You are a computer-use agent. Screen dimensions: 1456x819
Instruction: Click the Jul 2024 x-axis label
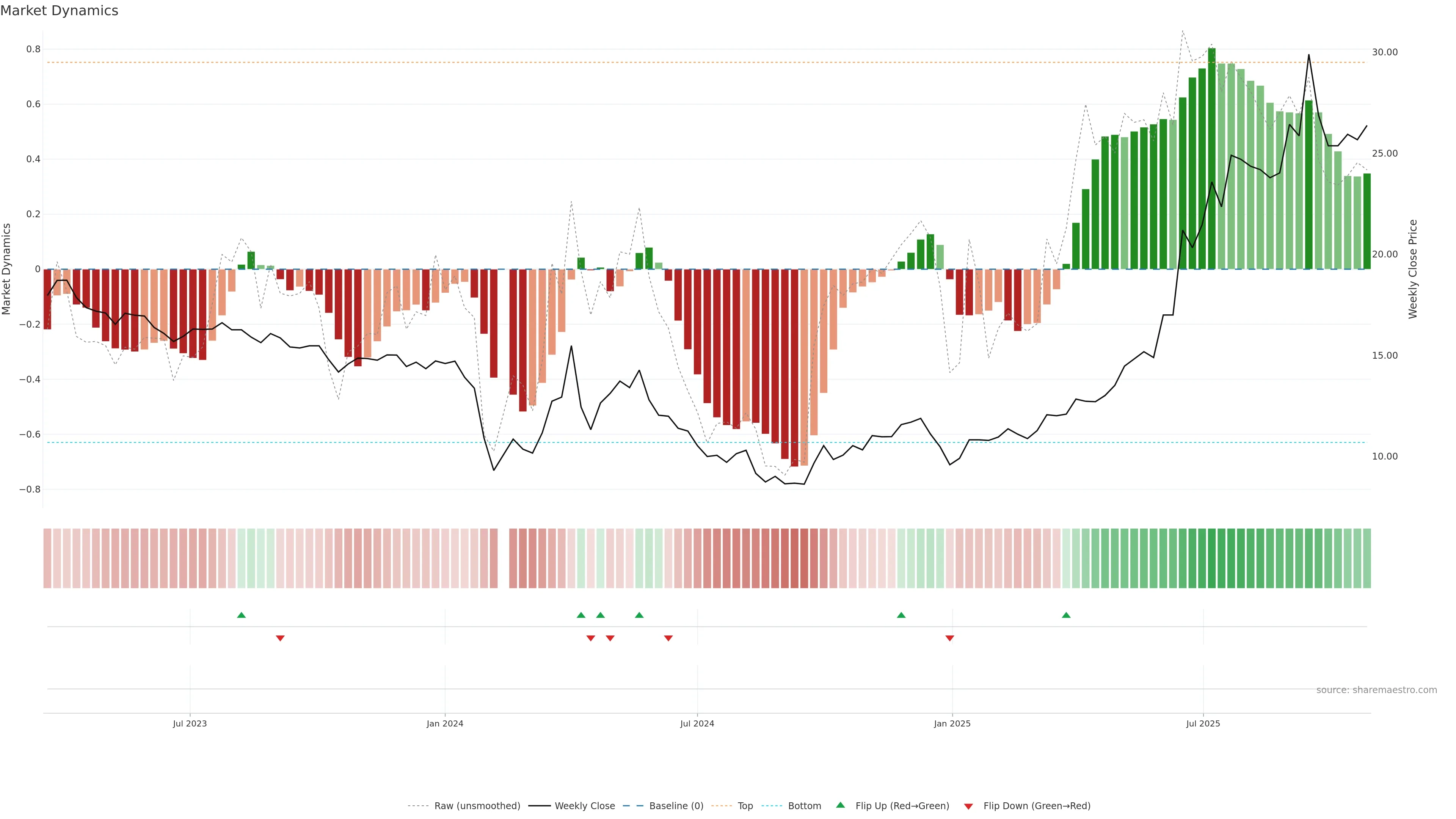(x=697, y=723)
